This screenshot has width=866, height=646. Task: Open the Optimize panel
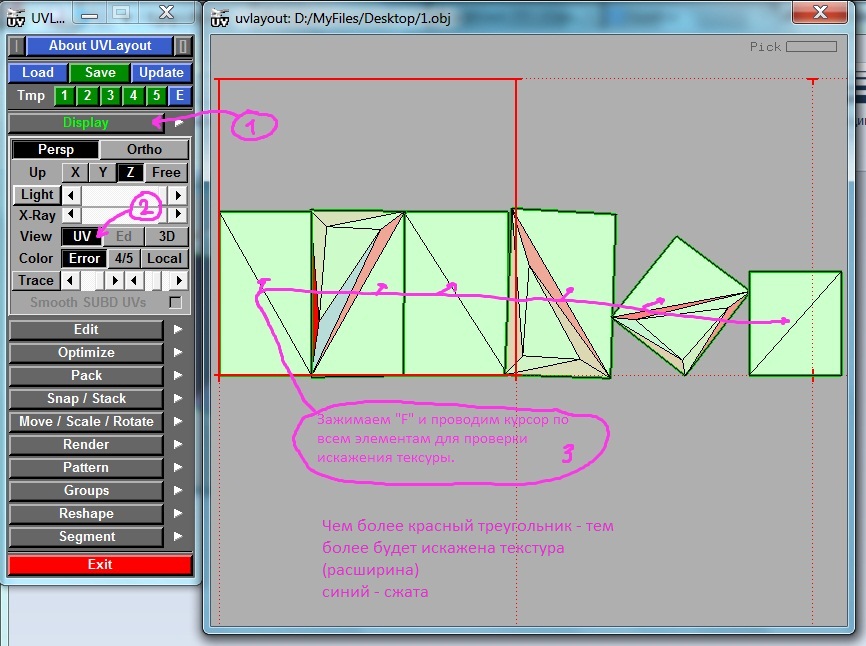[x=86, y=353]
